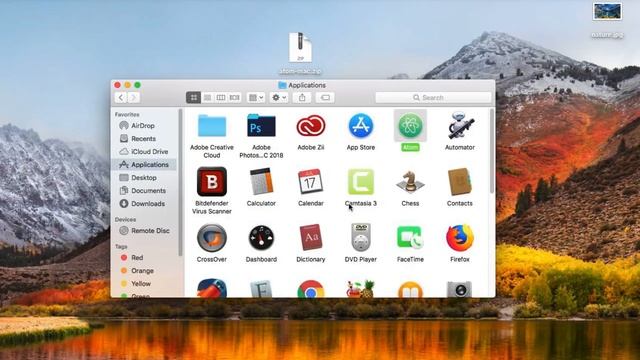Open Recents in the sidebar
The width and height of the screenshot is (640, 360).
point(145,139)
